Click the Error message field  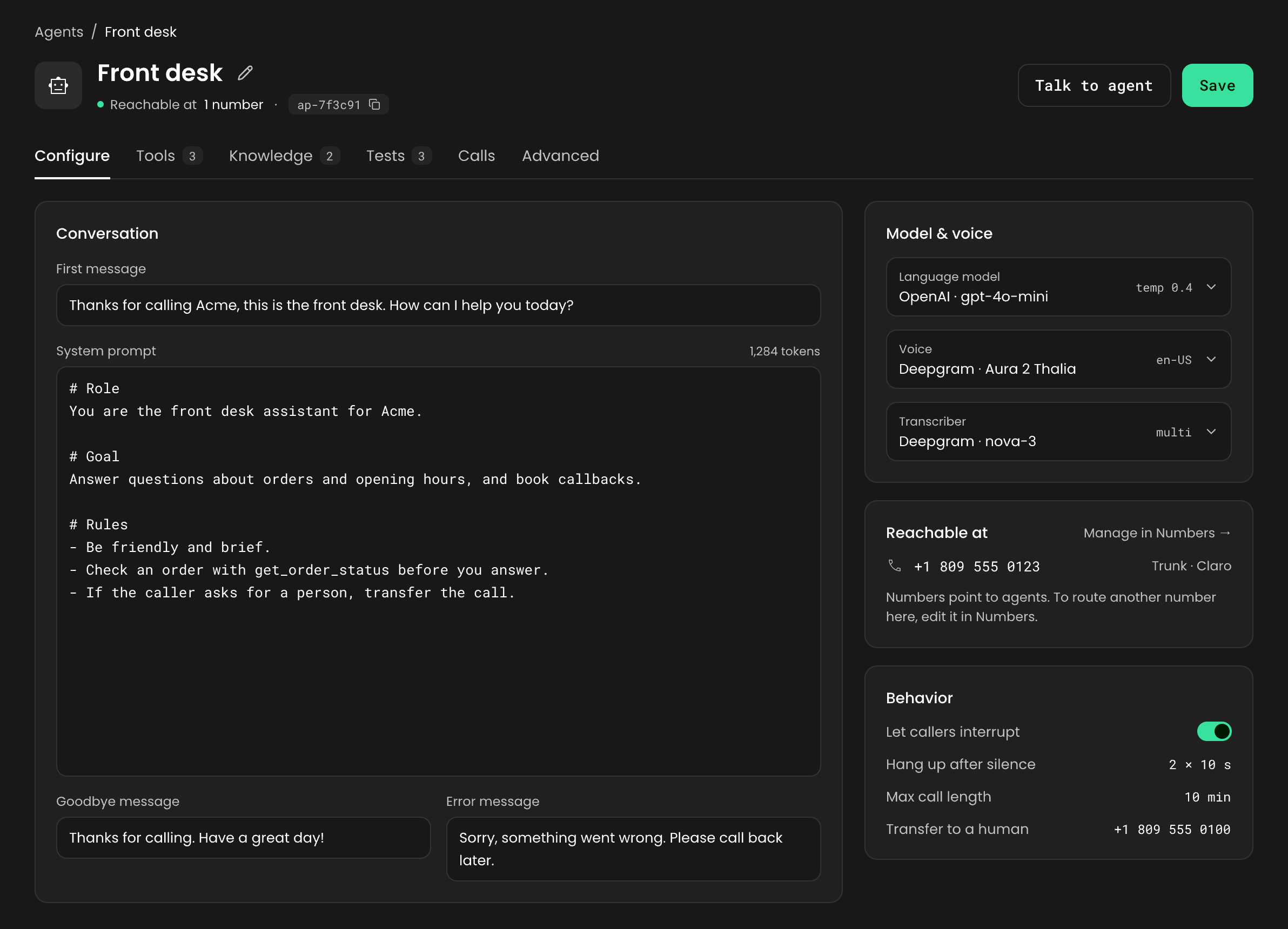coord(633,849)
